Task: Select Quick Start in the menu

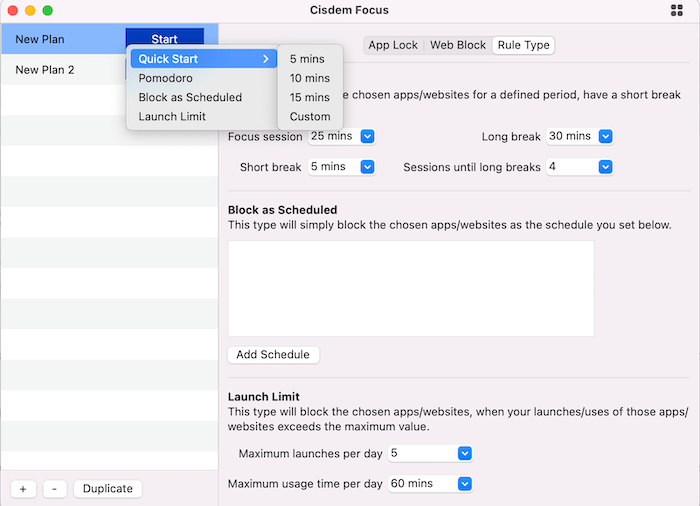Action: pyautogui.click(x=204, y=59)
